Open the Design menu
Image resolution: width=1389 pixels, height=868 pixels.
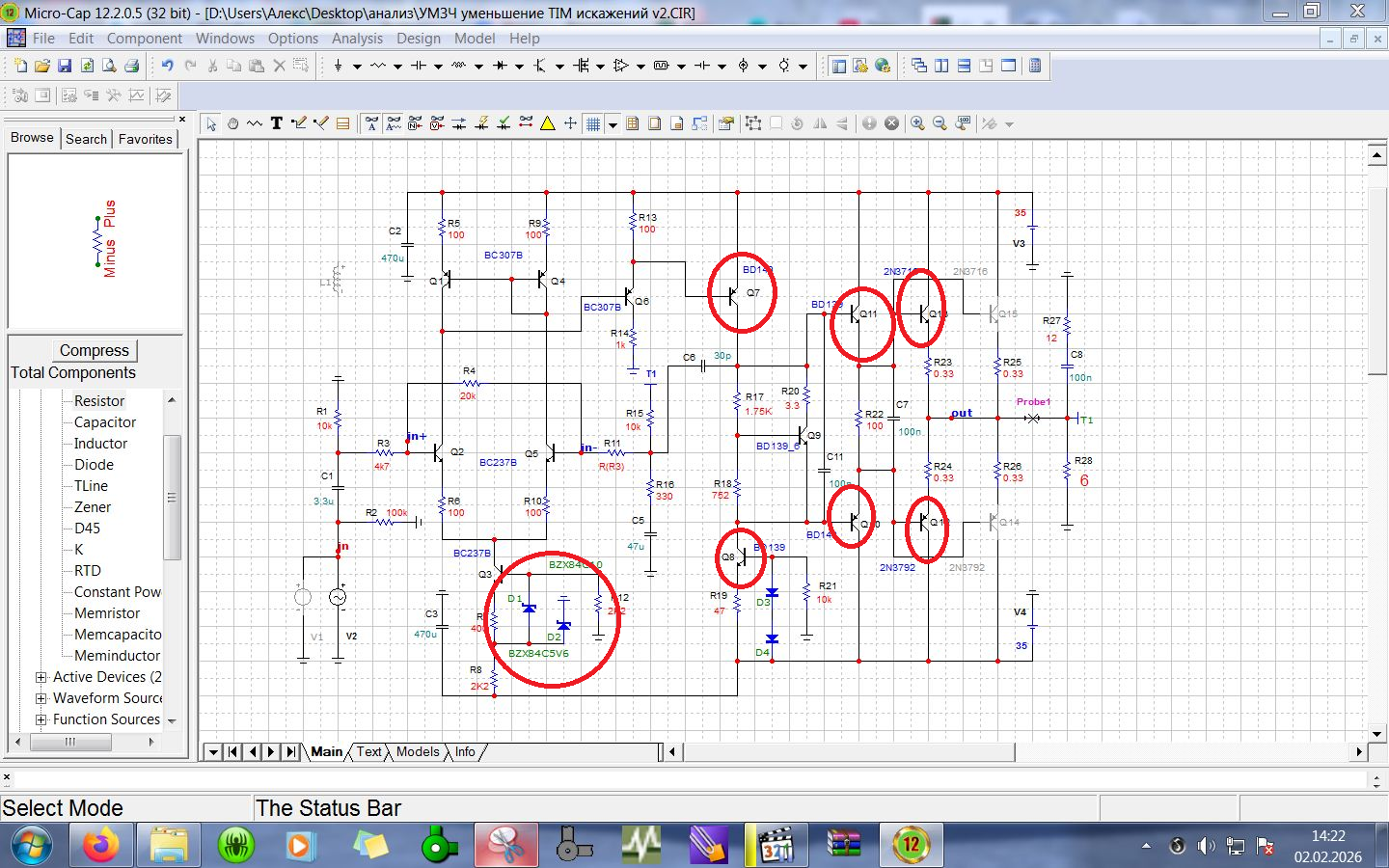419,39
